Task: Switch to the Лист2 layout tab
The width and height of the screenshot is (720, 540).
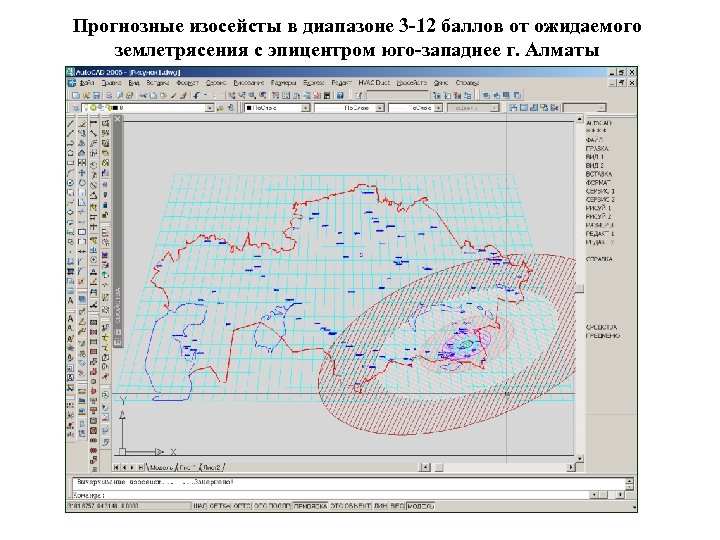Action: click(x=212, y=467)
